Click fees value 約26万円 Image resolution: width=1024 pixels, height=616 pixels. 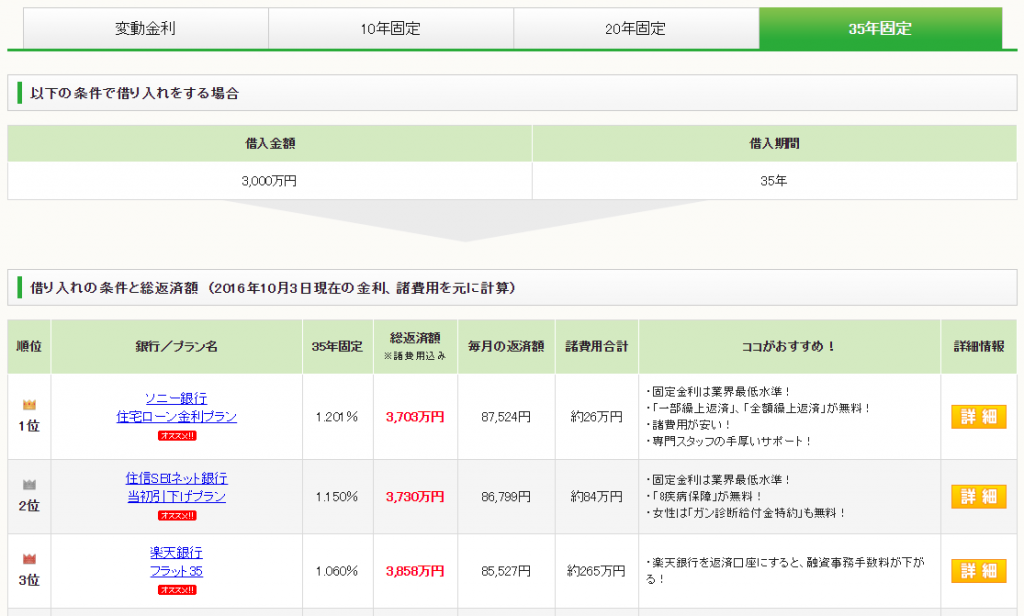coord(596,417)
